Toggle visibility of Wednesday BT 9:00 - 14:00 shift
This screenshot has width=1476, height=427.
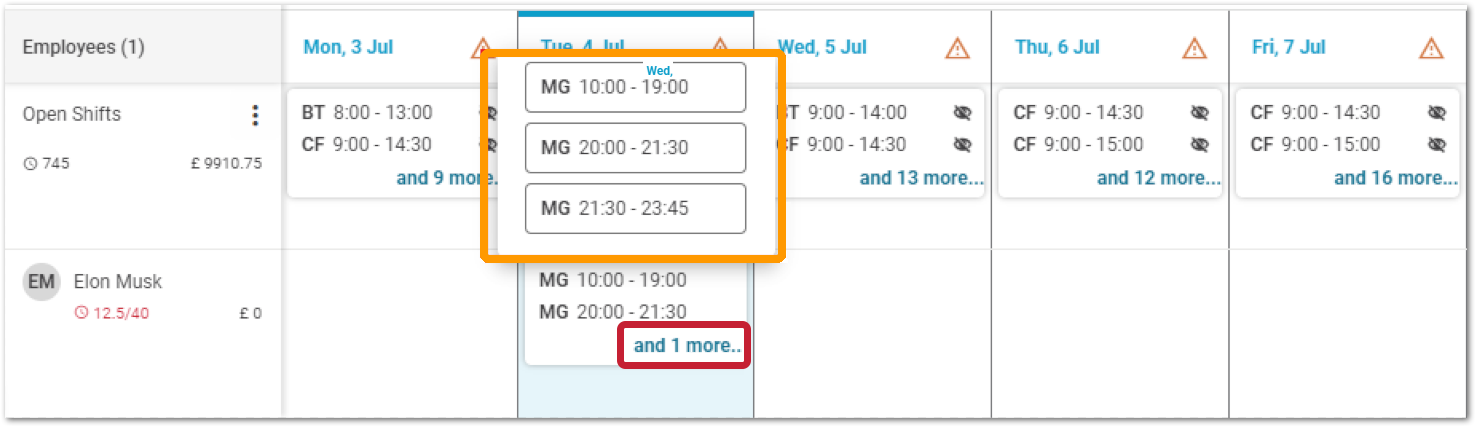coord(962,113)
